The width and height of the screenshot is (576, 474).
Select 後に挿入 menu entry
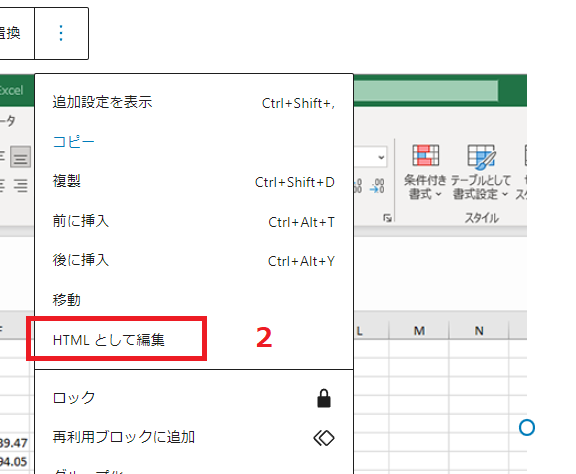(194, 260)
